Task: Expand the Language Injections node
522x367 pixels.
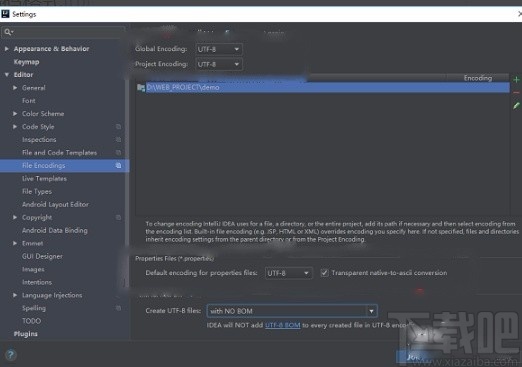Action: point(15,295)
